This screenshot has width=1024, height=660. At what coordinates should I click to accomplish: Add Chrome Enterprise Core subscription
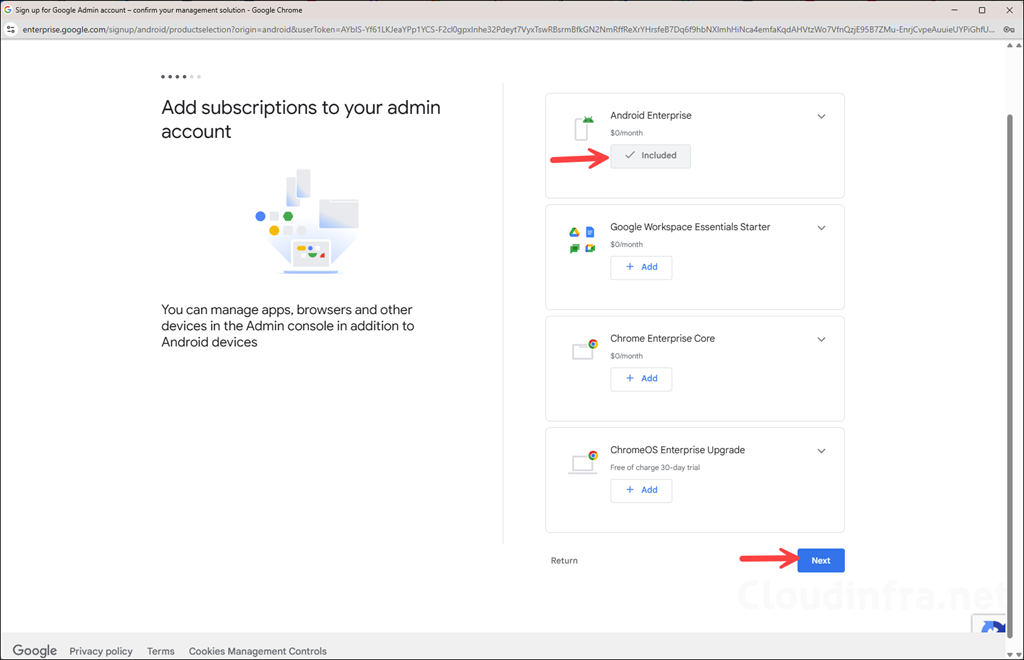pos(641,379)
